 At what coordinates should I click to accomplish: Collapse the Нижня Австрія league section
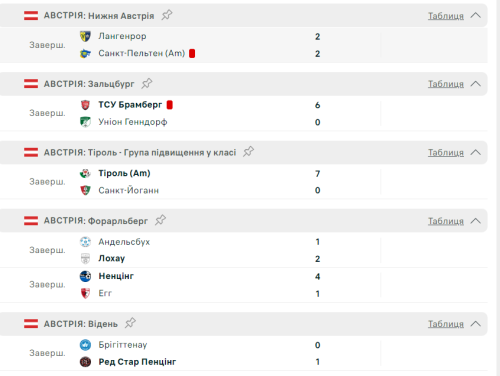click(476, 15)
